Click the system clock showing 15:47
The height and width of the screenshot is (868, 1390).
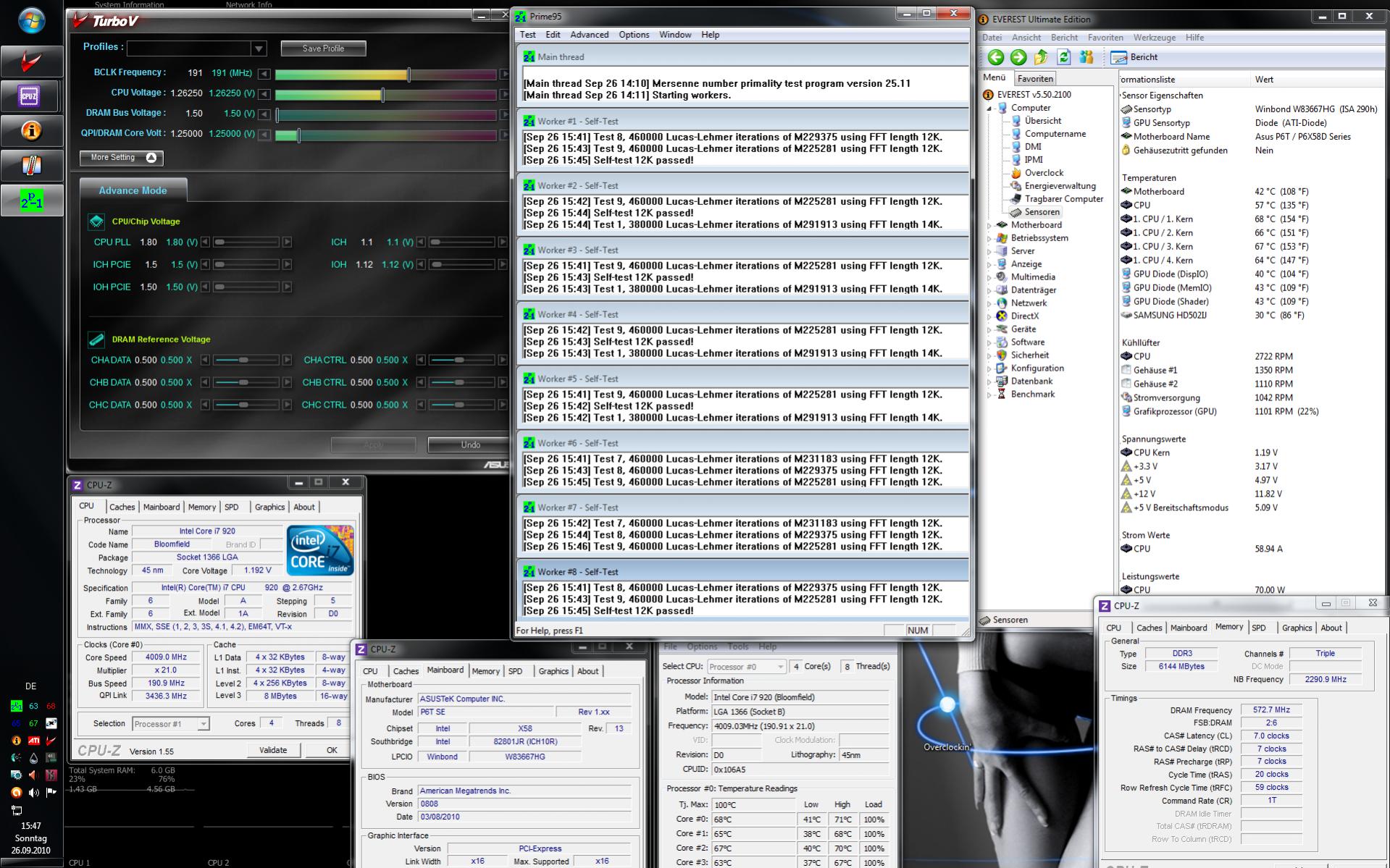[x=30, y=826]
